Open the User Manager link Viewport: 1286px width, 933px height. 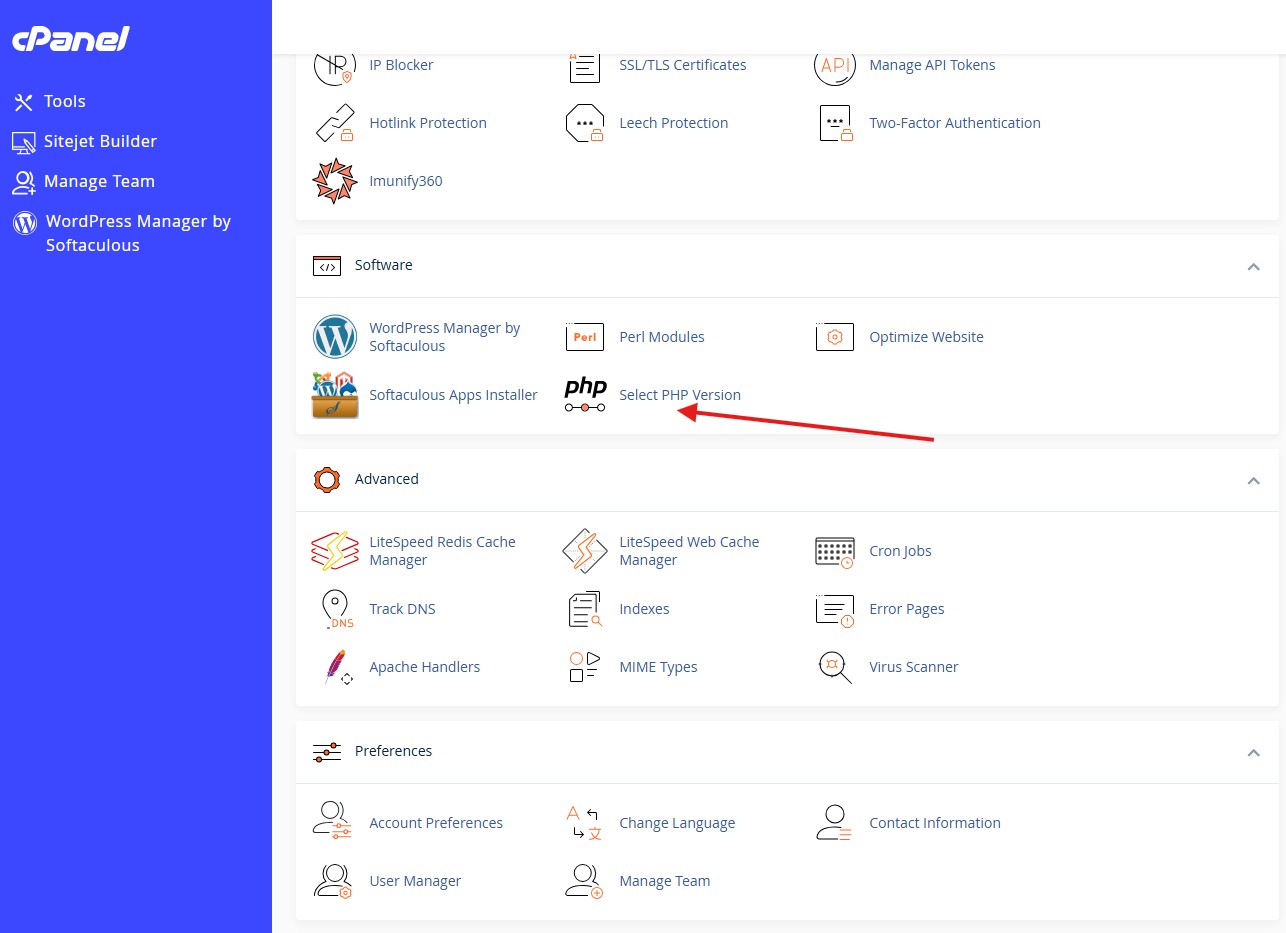(415, 881)
